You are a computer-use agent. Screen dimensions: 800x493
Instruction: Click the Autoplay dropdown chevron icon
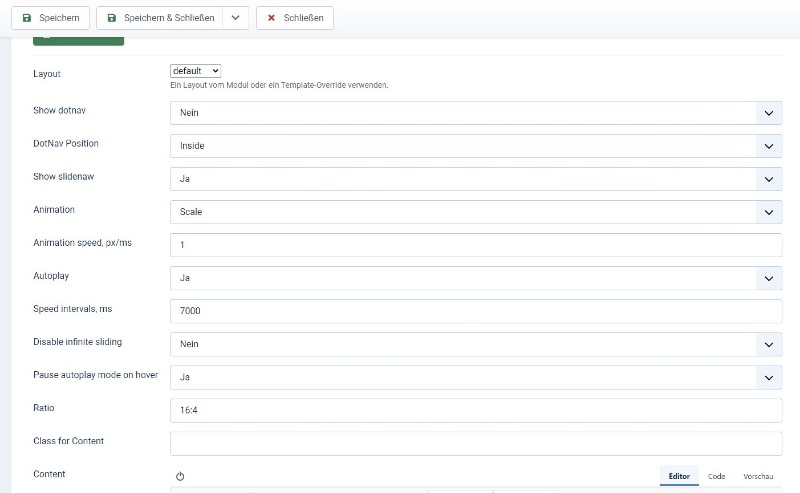point(768,279)
